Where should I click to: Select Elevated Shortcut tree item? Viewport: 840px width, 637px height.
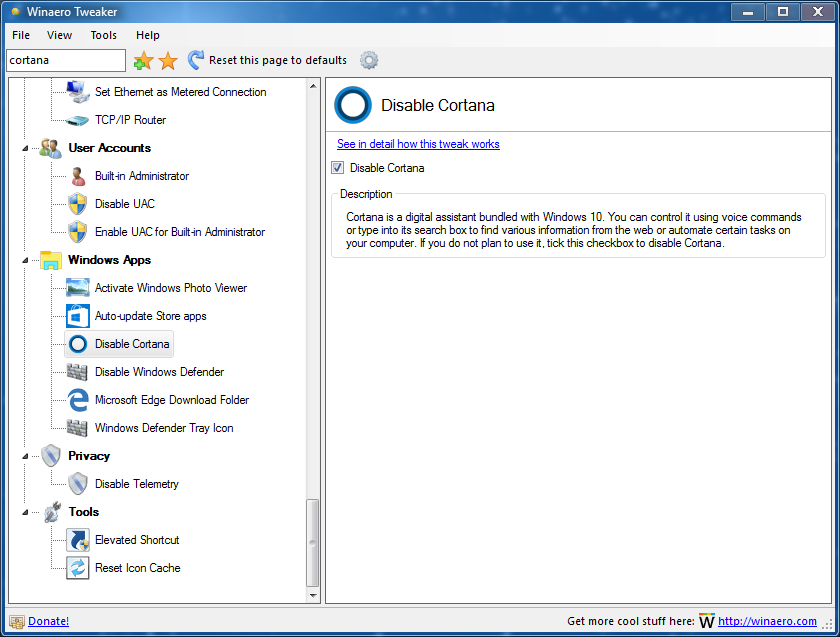pyautogui.click(x=137, y=539)
